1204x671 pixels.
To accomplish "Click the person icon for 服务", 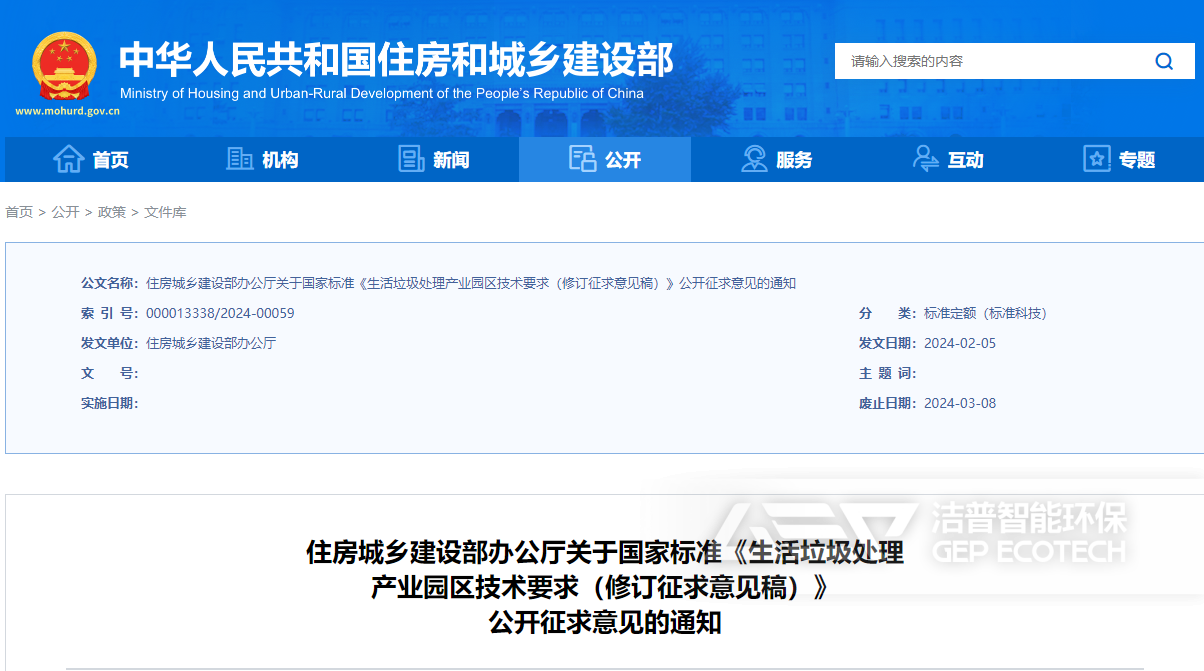I will tap(754, 159).
